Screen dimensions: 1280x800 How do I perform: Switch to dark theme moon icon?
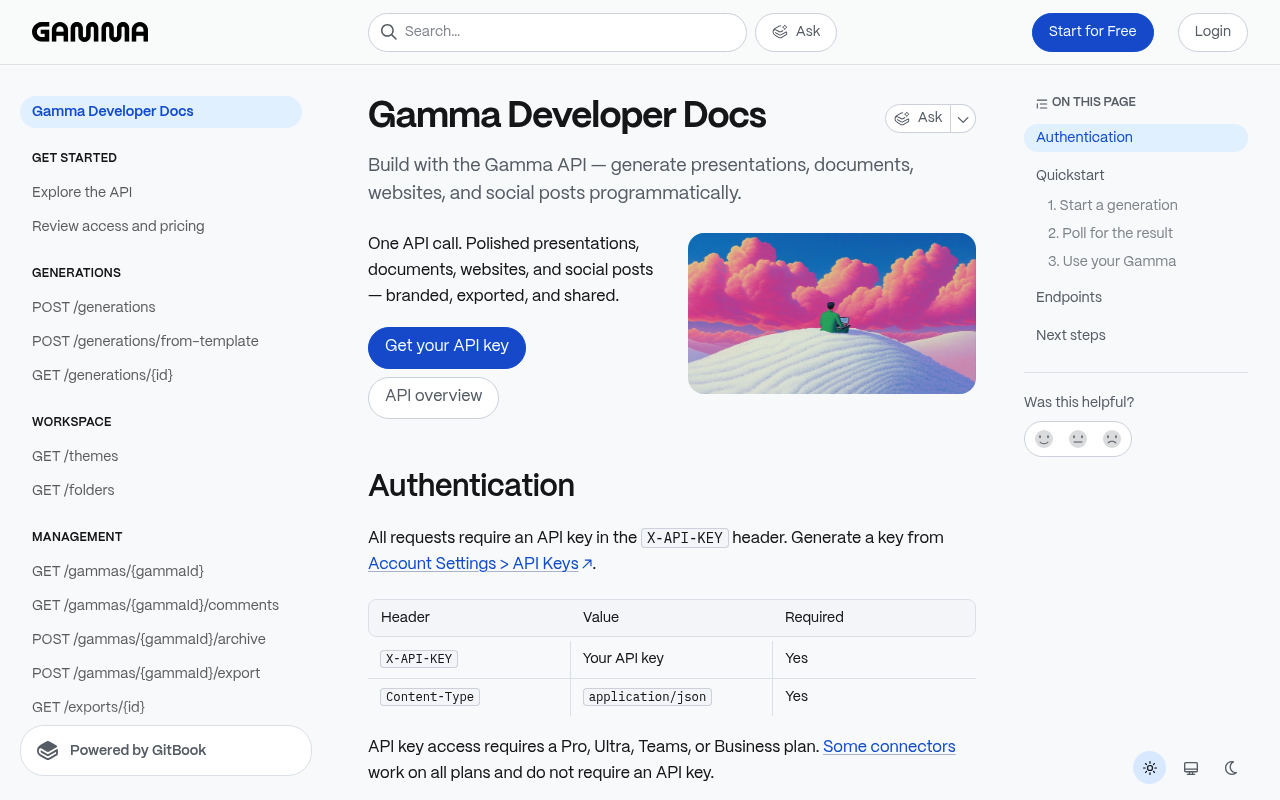[1232, 768]
